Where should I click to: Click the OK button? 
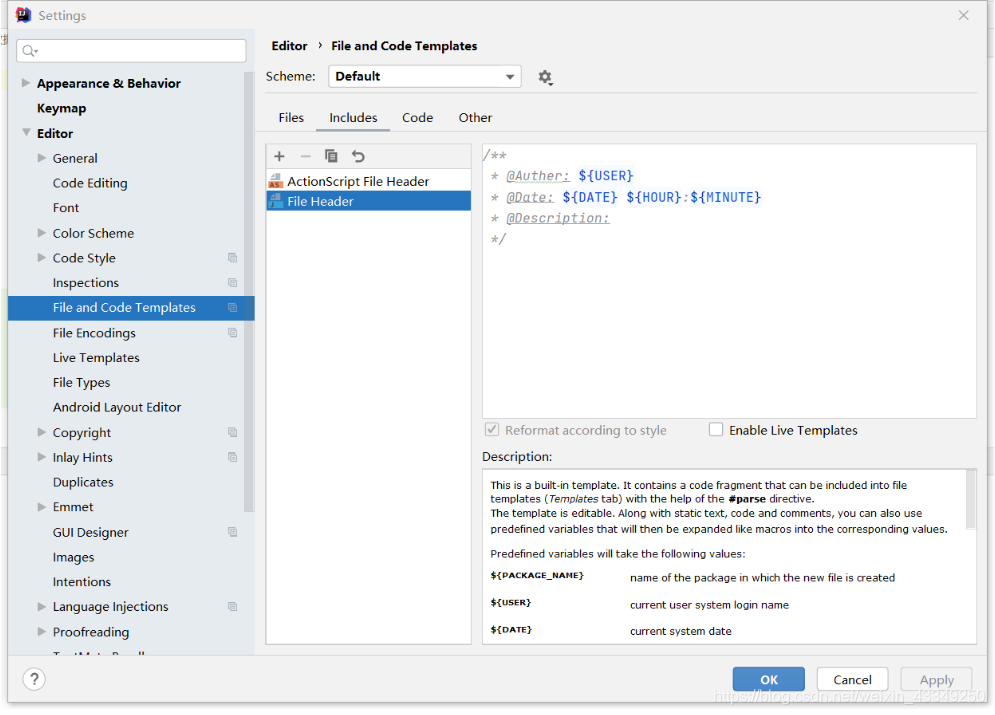click(768, 679)
